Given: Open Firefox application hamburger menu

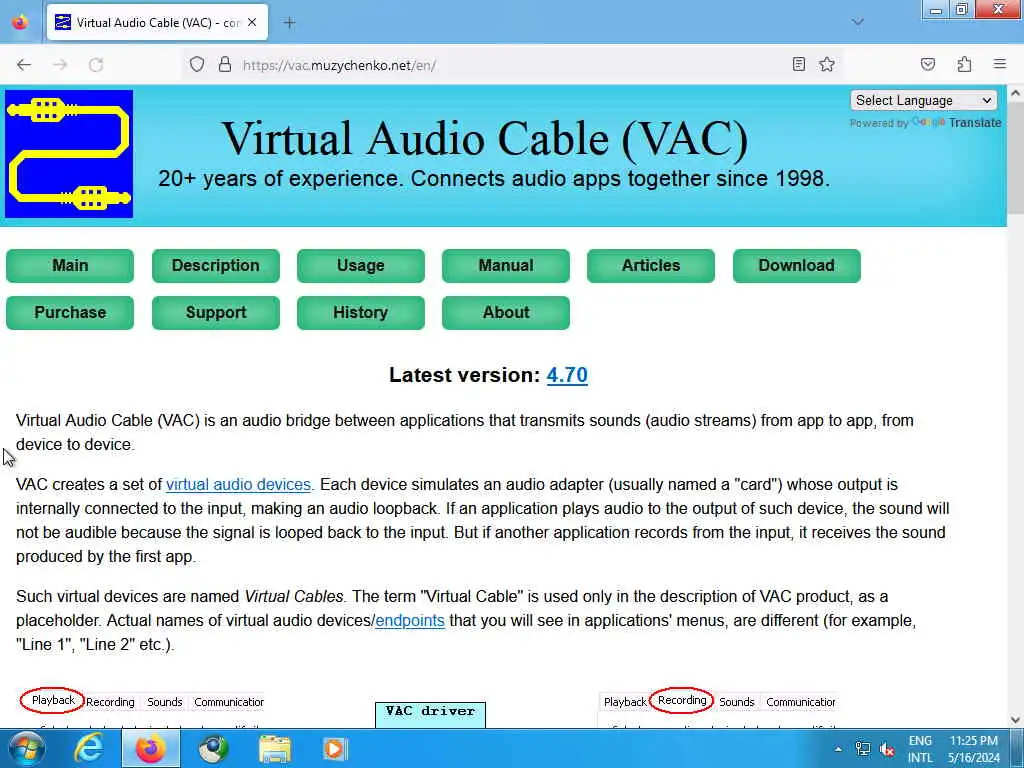Looking at the screenshot, I should pyautogui.click(x=1000, y=64).
